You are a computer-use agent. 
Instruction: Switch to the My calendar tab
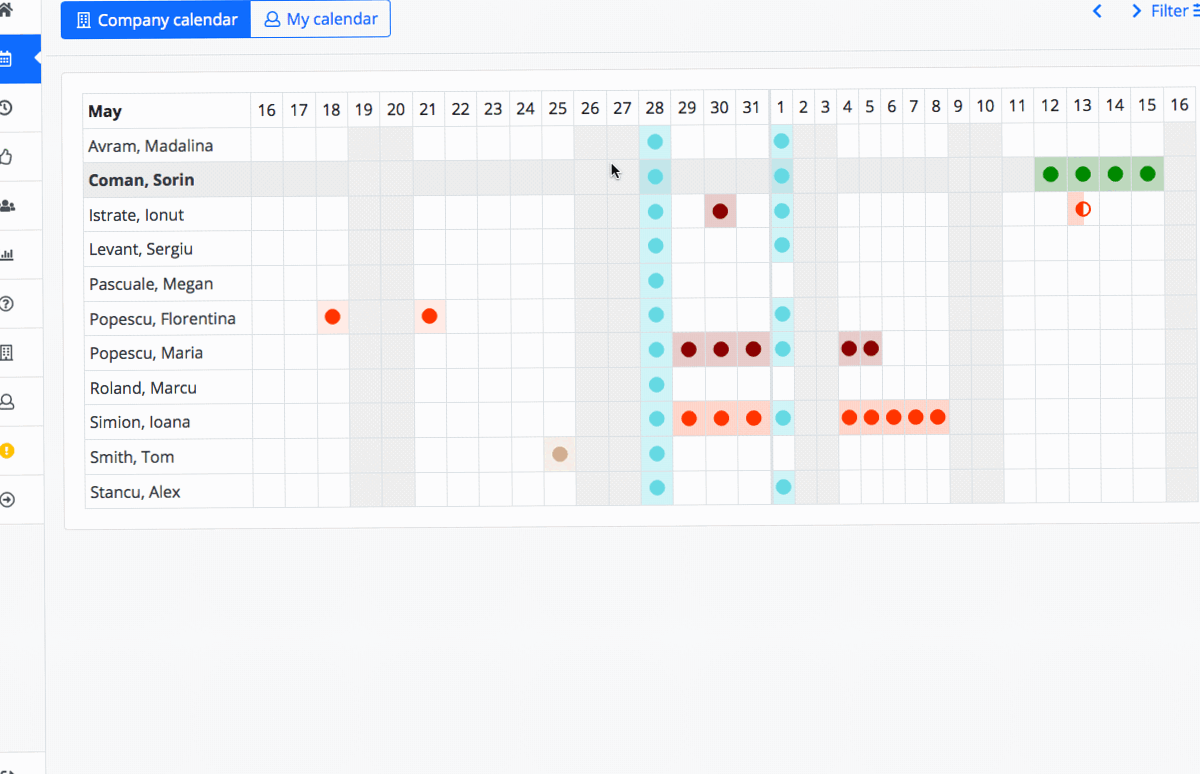(x=320, y=20)
